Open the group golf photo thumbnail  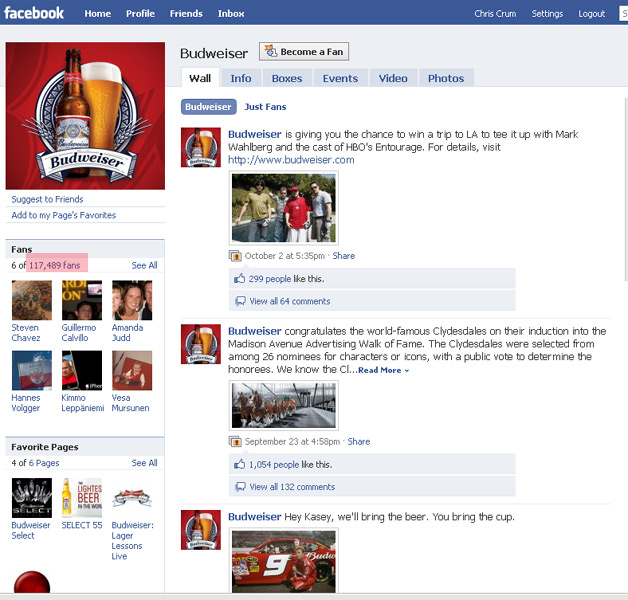tap(284, 208)
